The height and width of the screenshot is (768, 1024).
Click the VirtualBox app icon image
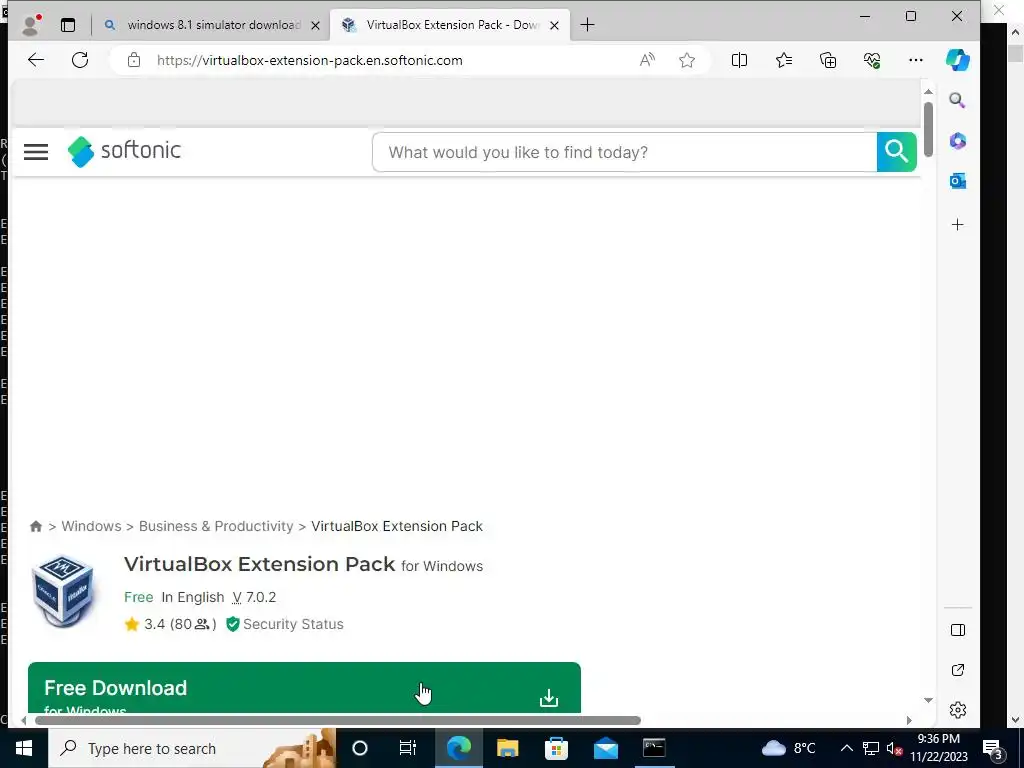click(x=63, y=591)
